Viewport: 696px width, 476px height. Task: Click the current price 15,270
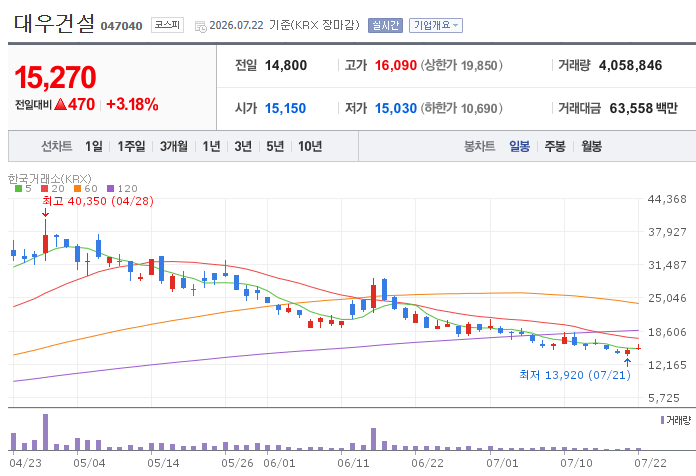coord(55,77)
